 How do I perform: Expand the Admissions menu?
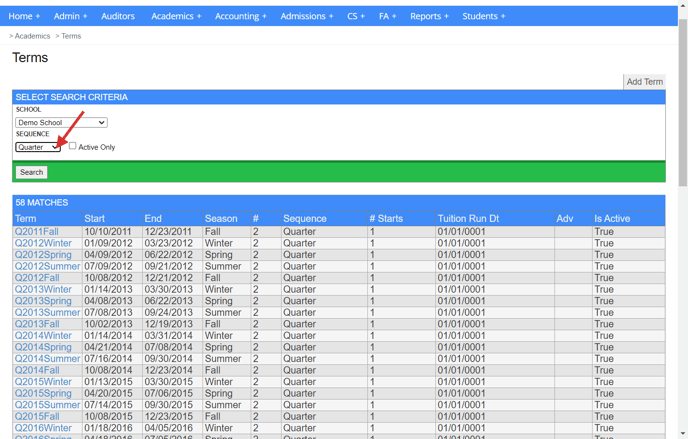pos(307,16)
